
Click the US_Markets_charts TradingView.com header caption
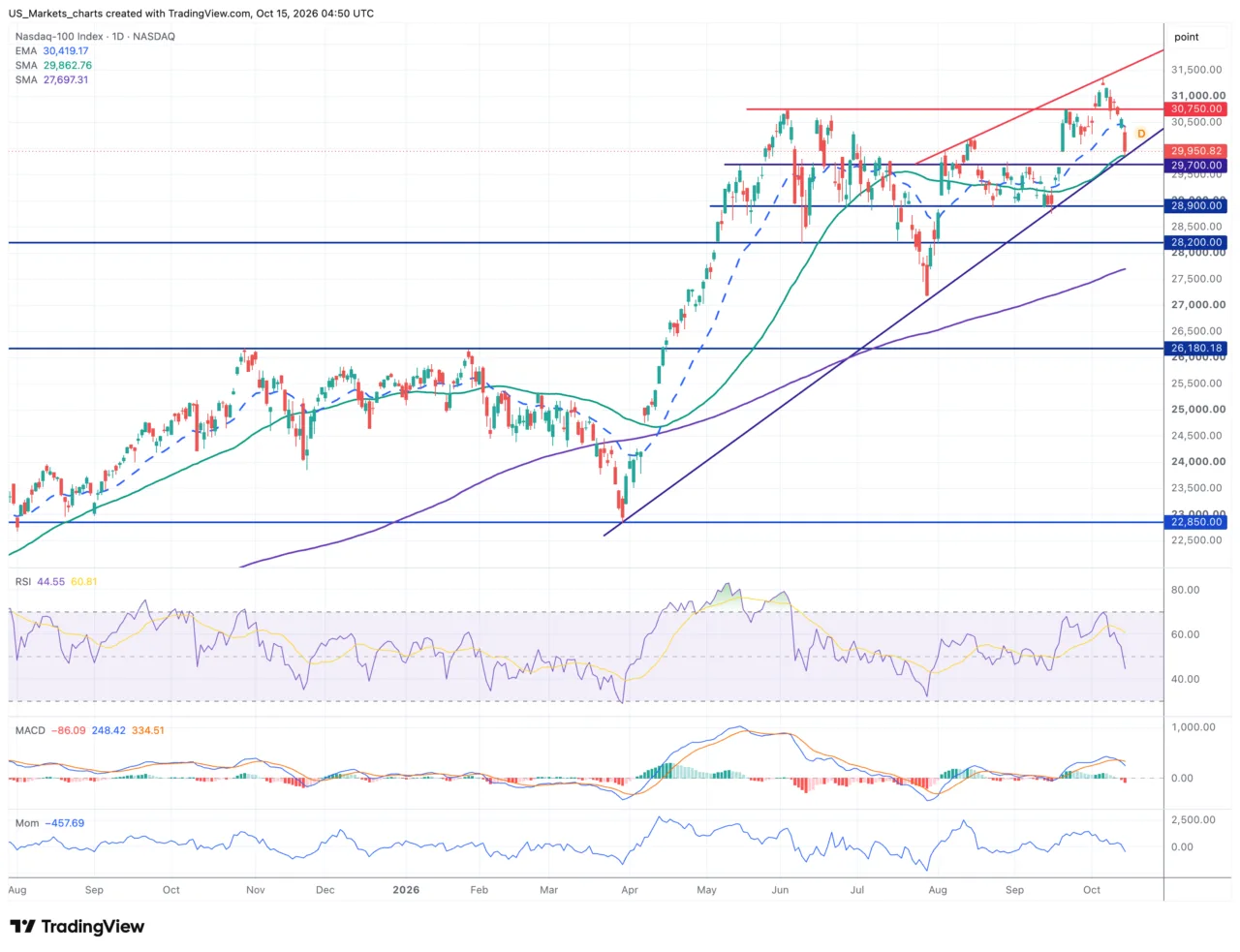(x=192, y=14)
